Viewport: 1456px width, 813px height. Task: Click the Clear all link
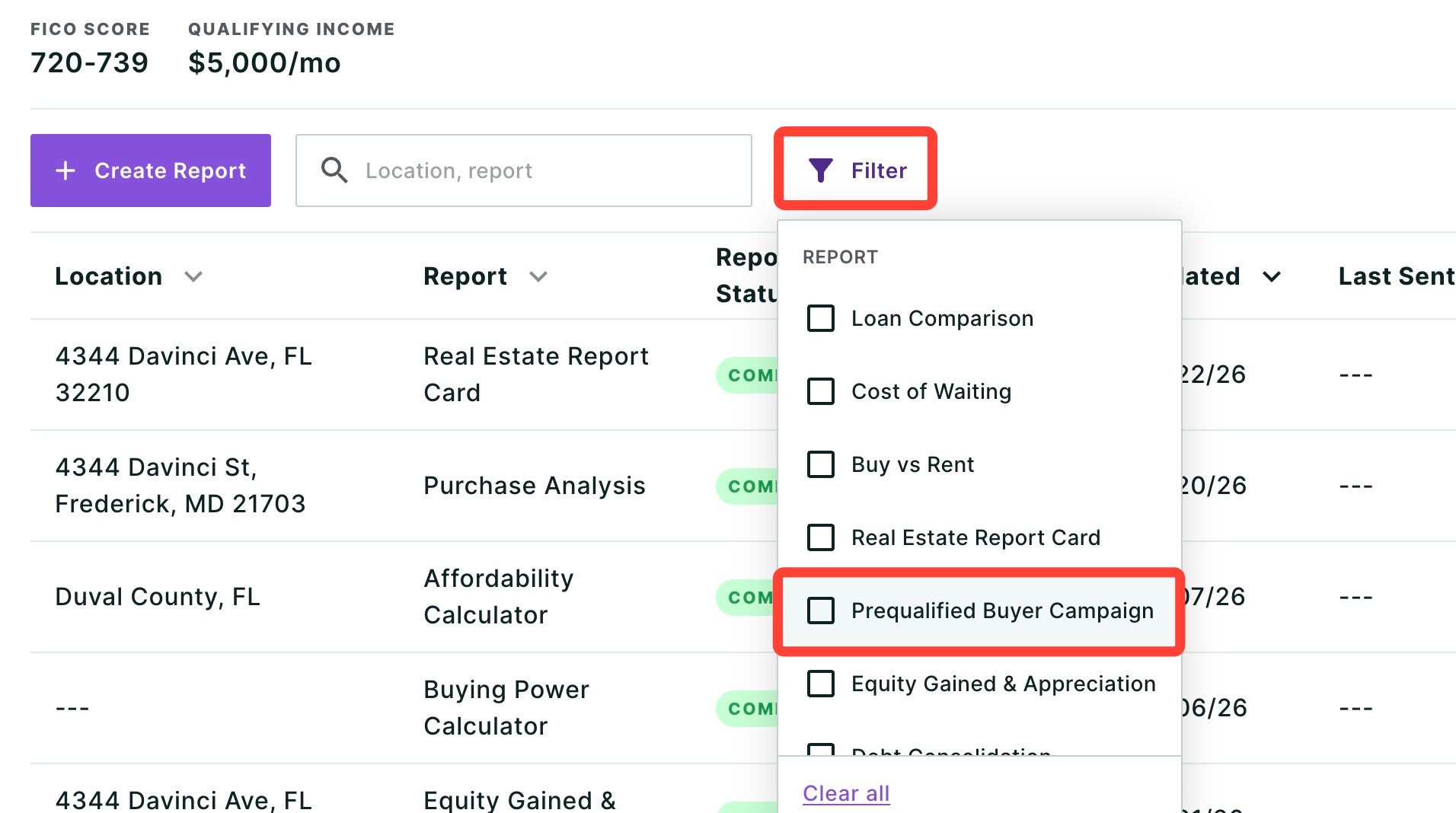point(846,793)
